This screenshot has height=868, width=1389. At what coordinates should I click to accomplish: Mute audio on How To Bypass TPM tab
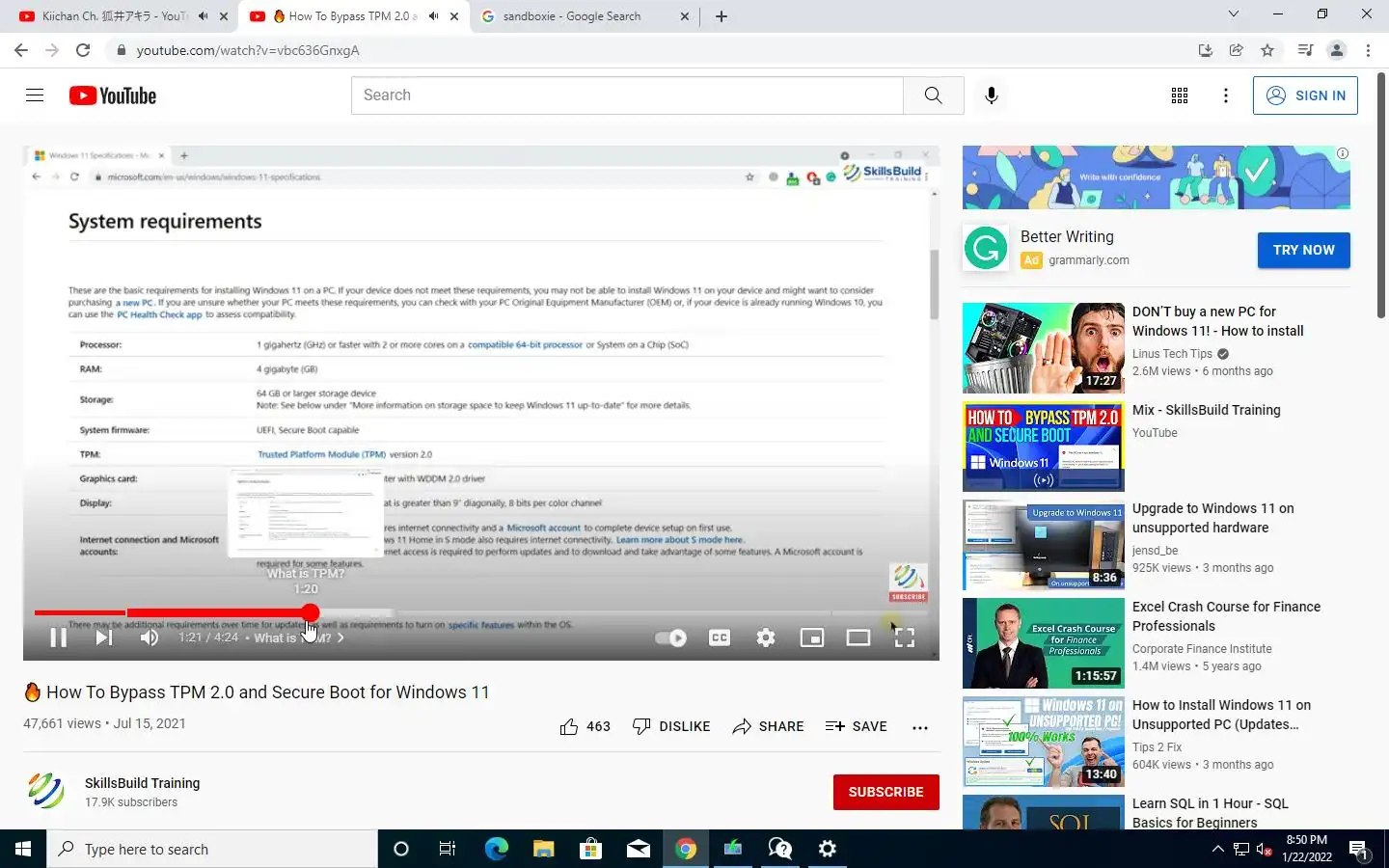(x=433, y=16)
